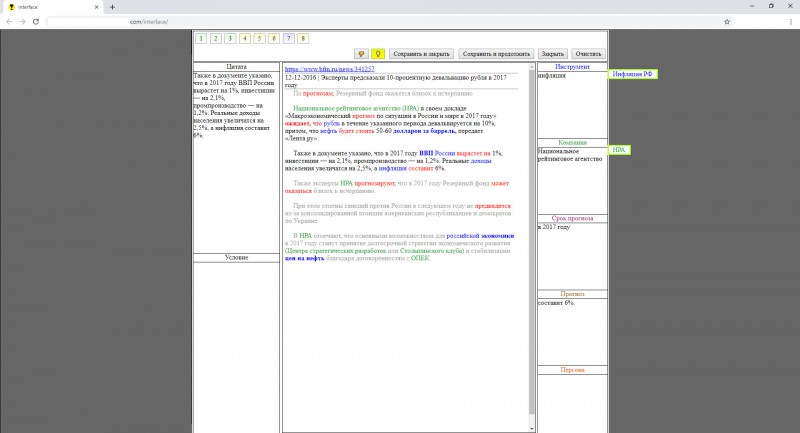Click into the Цитата text field
800x433 pixels.
pyautogui.click(x=236, y=162)
